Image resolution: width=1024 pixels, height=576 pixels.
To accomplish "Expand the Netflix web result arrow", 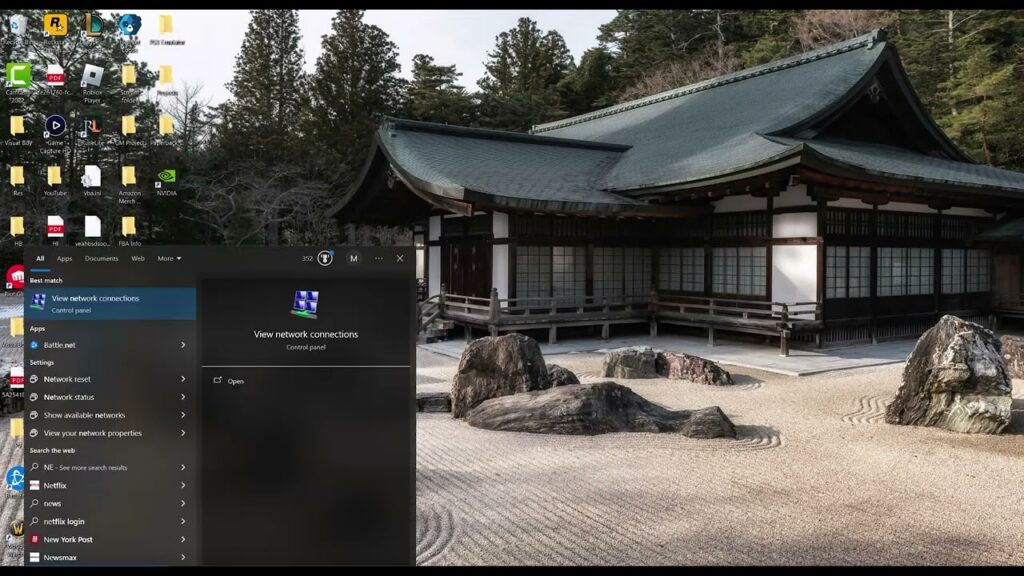I will coord(183,485).
